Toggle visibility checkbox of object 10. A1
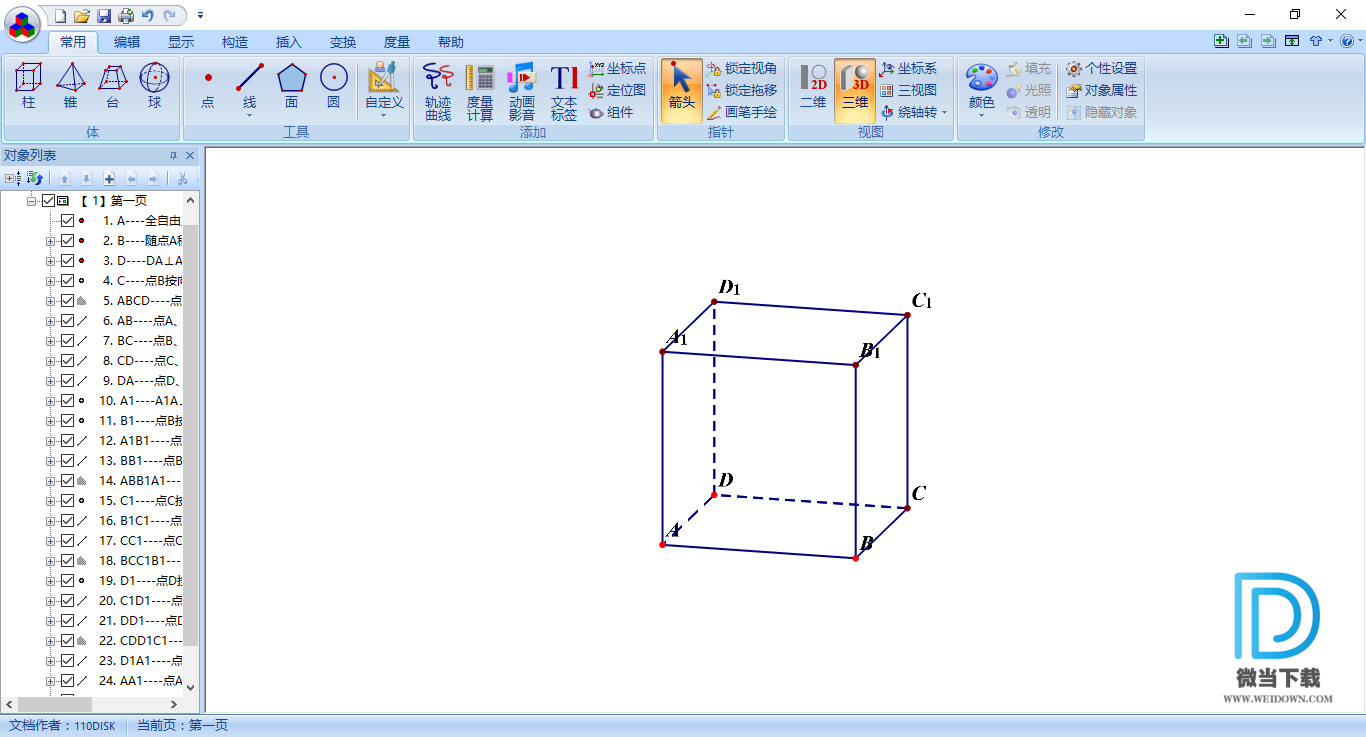 (67, 401)
